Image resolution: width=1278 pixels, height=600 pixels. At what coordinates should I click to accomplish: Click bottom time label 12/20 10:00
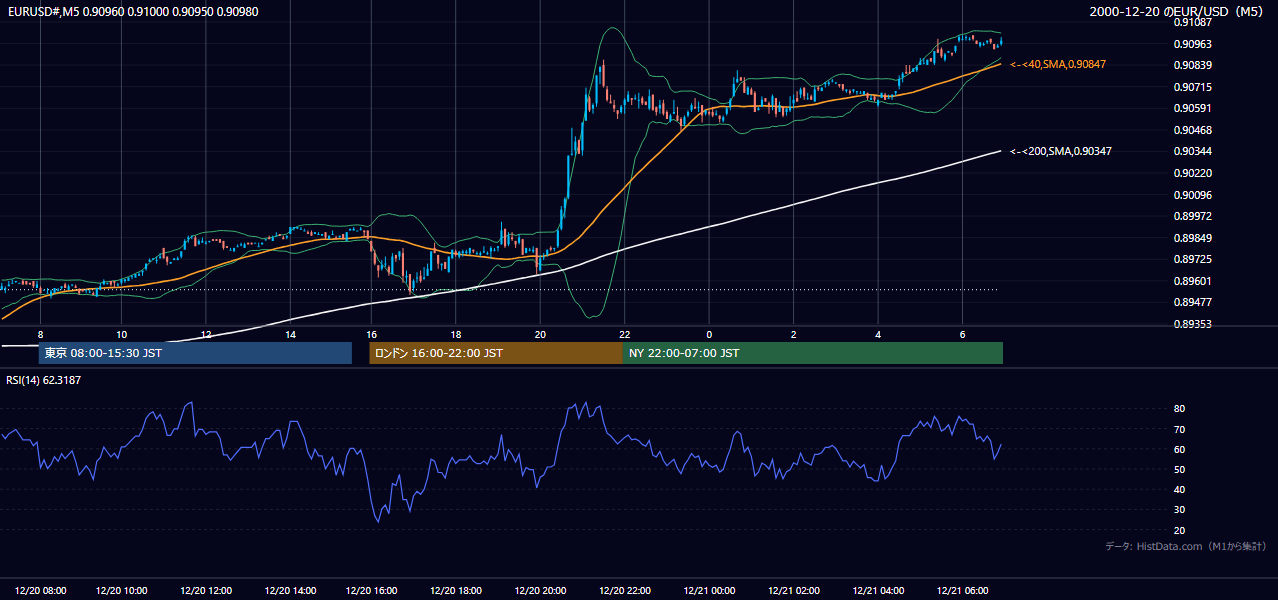[122, 590]
